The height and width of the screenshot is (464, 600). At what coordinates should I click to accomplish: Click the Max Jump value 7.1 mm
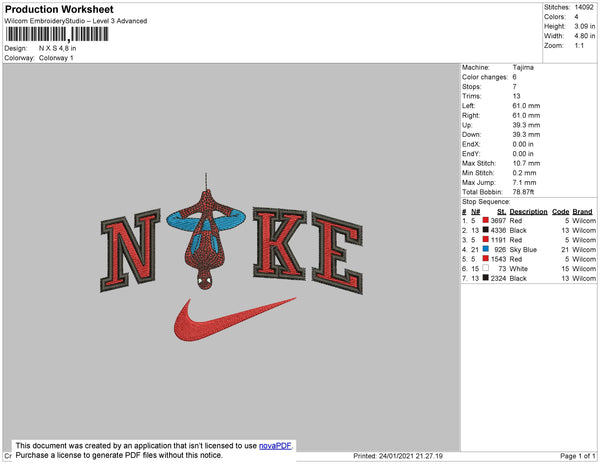tap(524, 182)
